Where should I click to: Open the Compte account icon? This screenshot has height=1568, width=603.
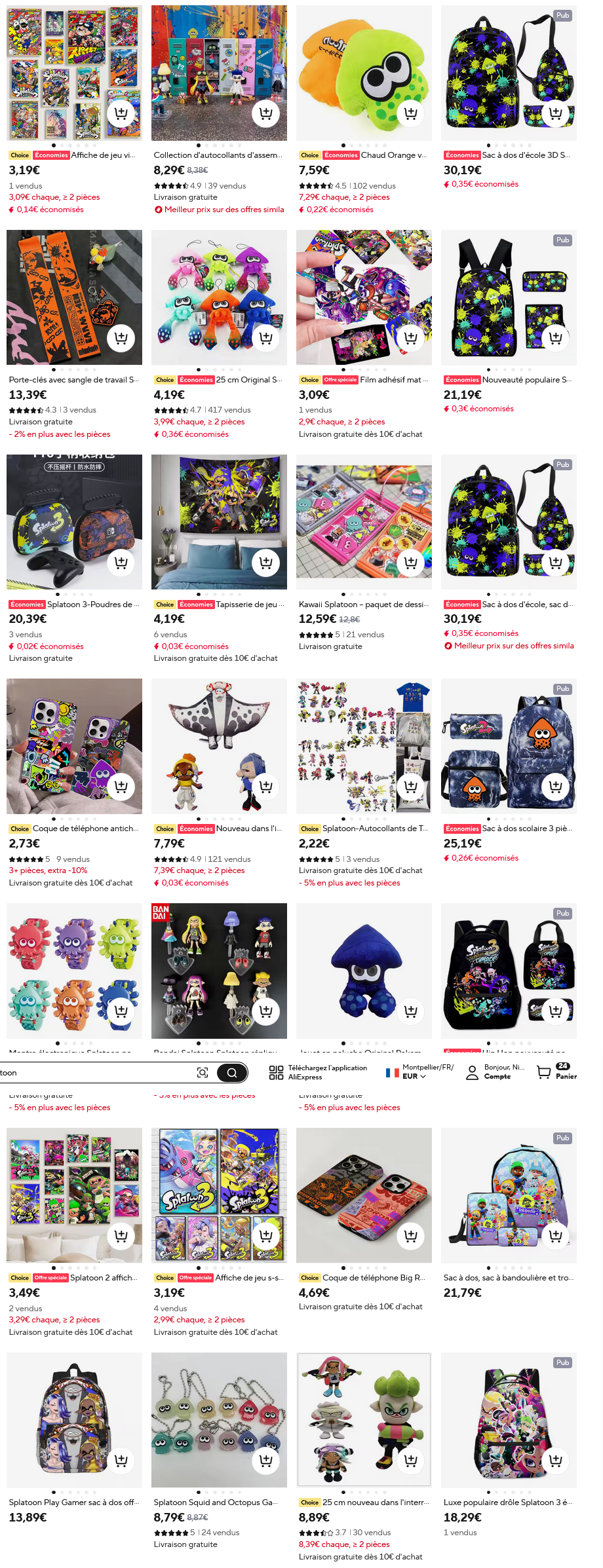click(x=472, y=1072)
